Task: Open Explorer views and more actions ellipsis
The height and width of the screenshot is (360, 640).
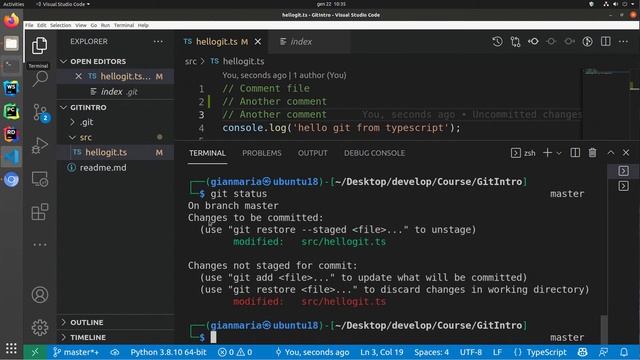Action: 158,42
